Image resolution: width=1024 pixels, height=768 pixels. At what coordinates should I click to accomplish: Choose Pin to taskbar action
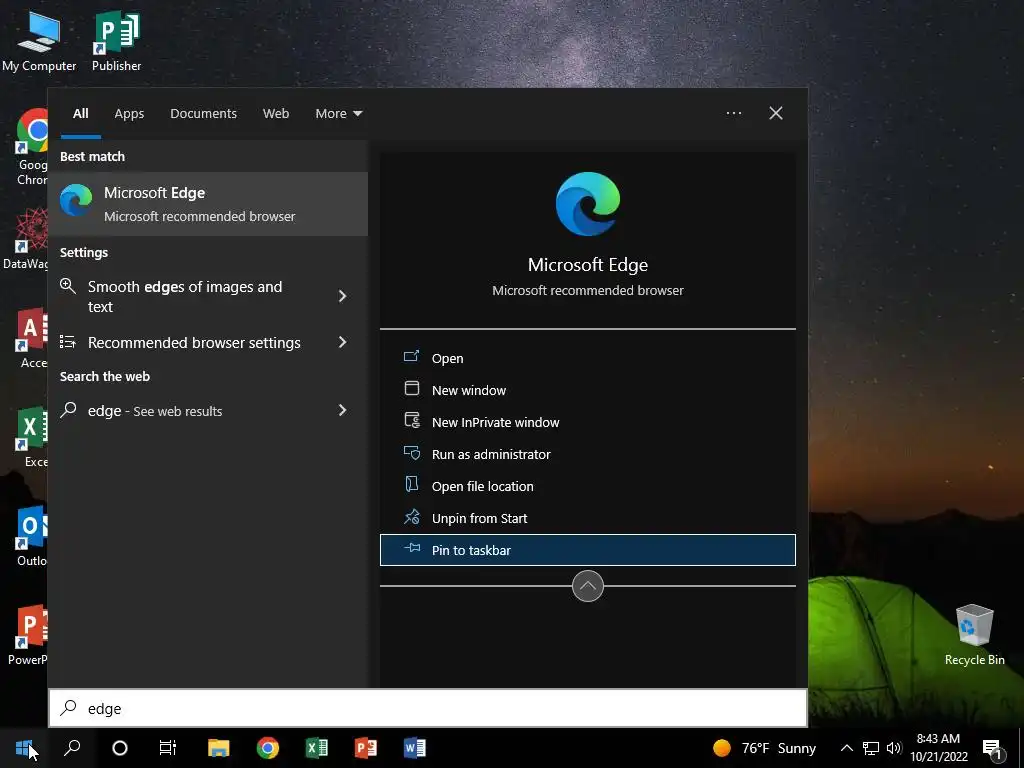pyautogui.click(x=588, y=550)
